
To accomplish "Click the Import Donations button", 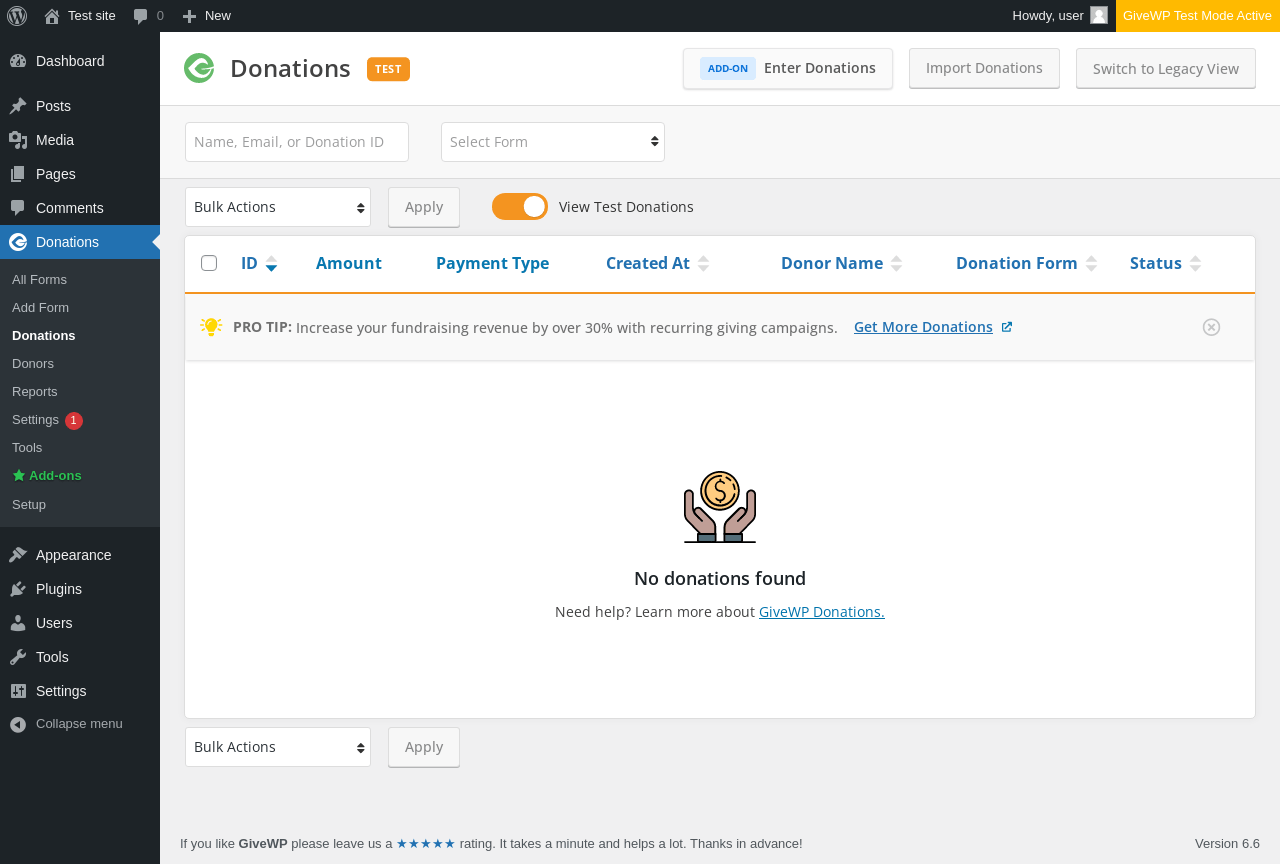I will point(984,68).
